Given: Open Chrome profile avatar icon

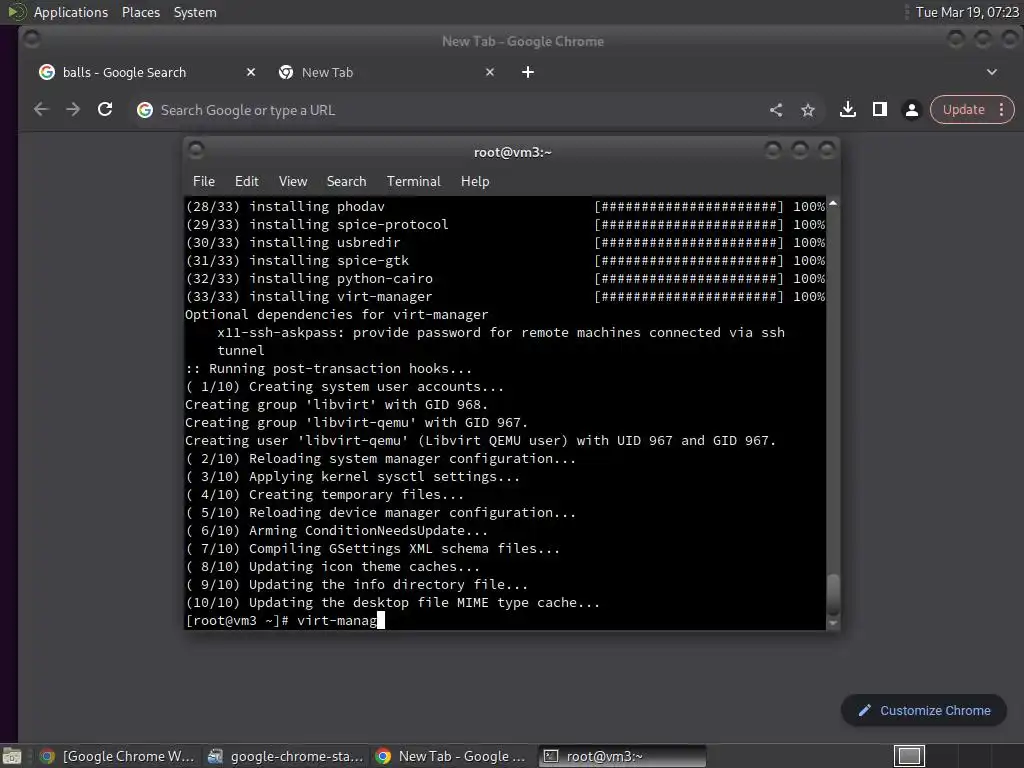Looking at the screenshot, I should [912, 110].
